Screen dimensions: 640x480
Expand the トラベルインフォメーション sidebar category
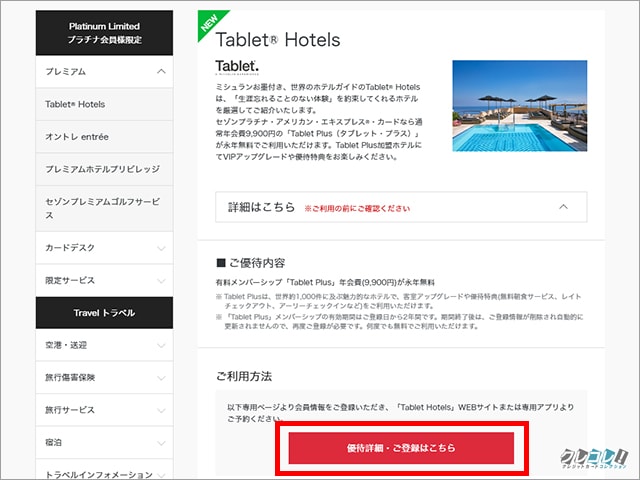click(162, 473)
